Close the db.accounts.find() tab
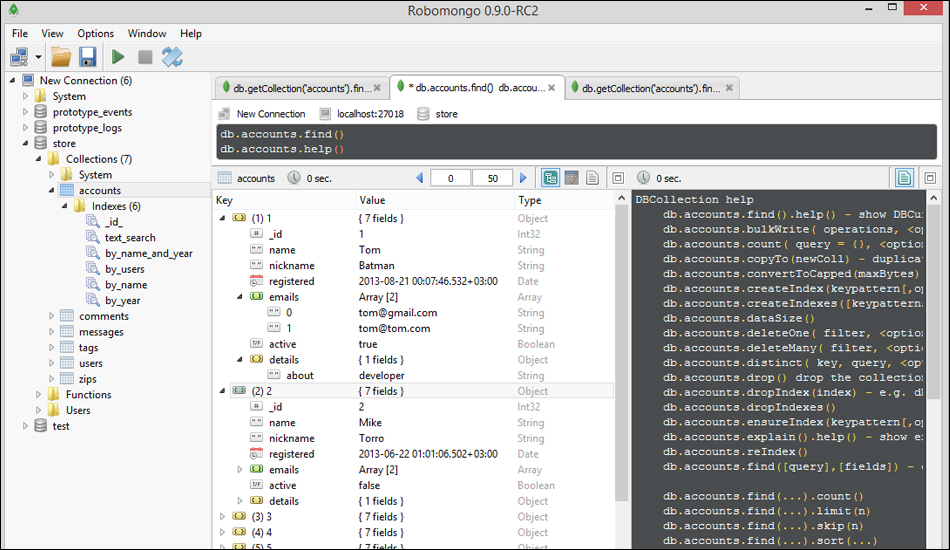950x550 pixels. 551,88
